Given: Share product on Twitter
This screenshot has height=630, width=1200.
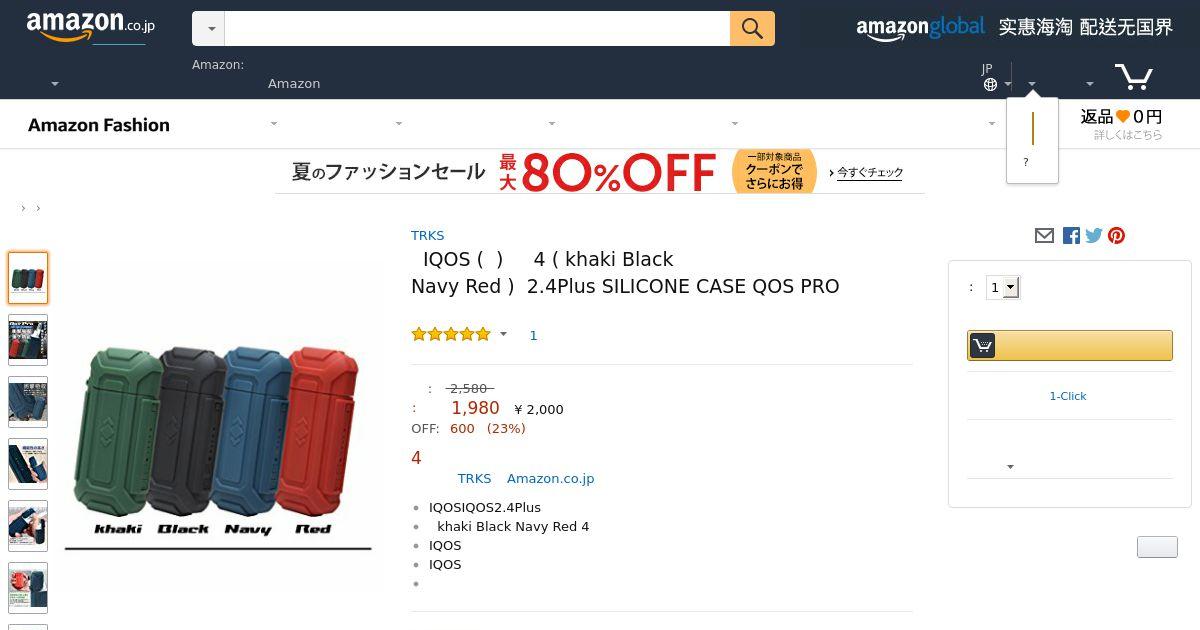Looking at the screenshot, I should 1094,236.
